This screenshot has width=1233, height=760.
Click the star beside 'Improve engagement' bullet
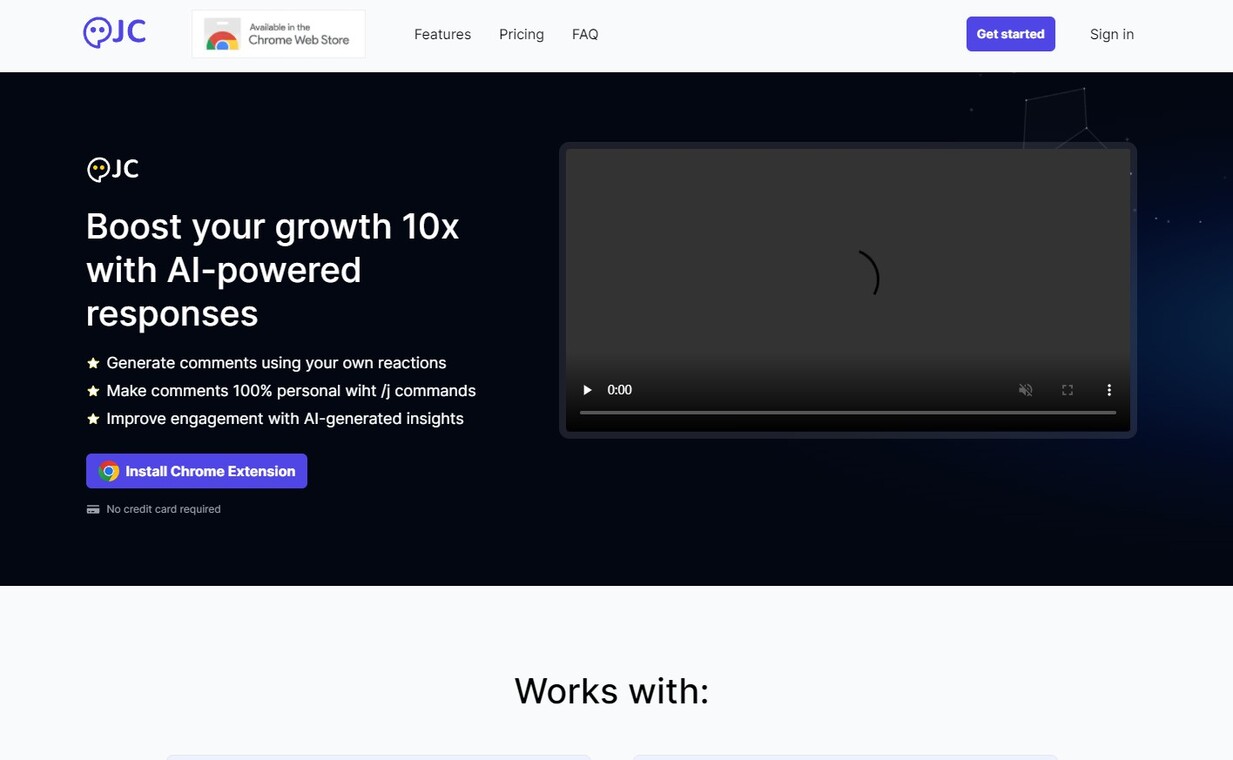[x=93, y=419]
